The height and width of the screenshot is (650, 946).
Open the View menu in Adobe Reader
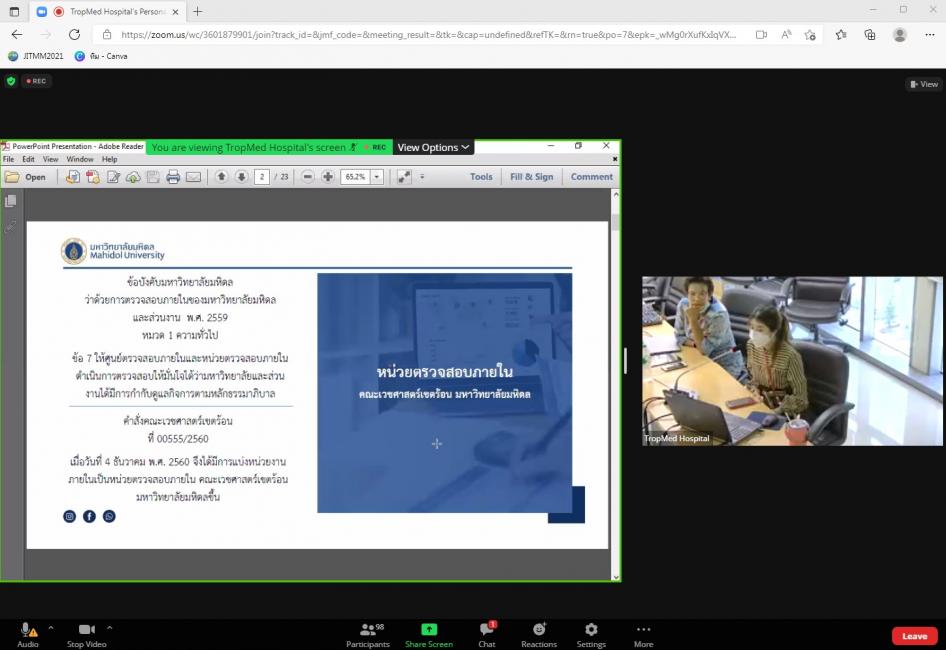[x=51, y=159]
